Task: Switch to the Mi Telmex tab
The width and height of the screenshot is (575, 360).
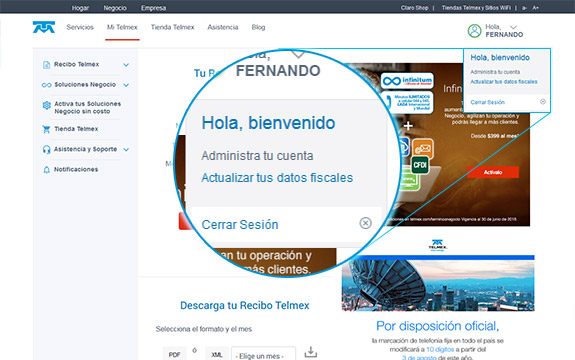Action: click(x=122, y=27)
